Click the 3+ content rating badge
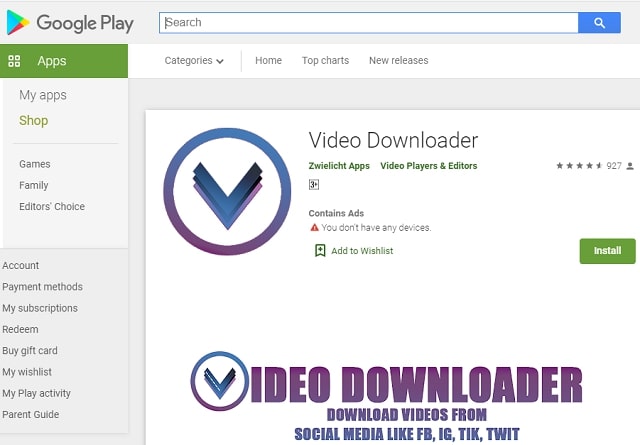The image size is (640, 445). point(313,185)
